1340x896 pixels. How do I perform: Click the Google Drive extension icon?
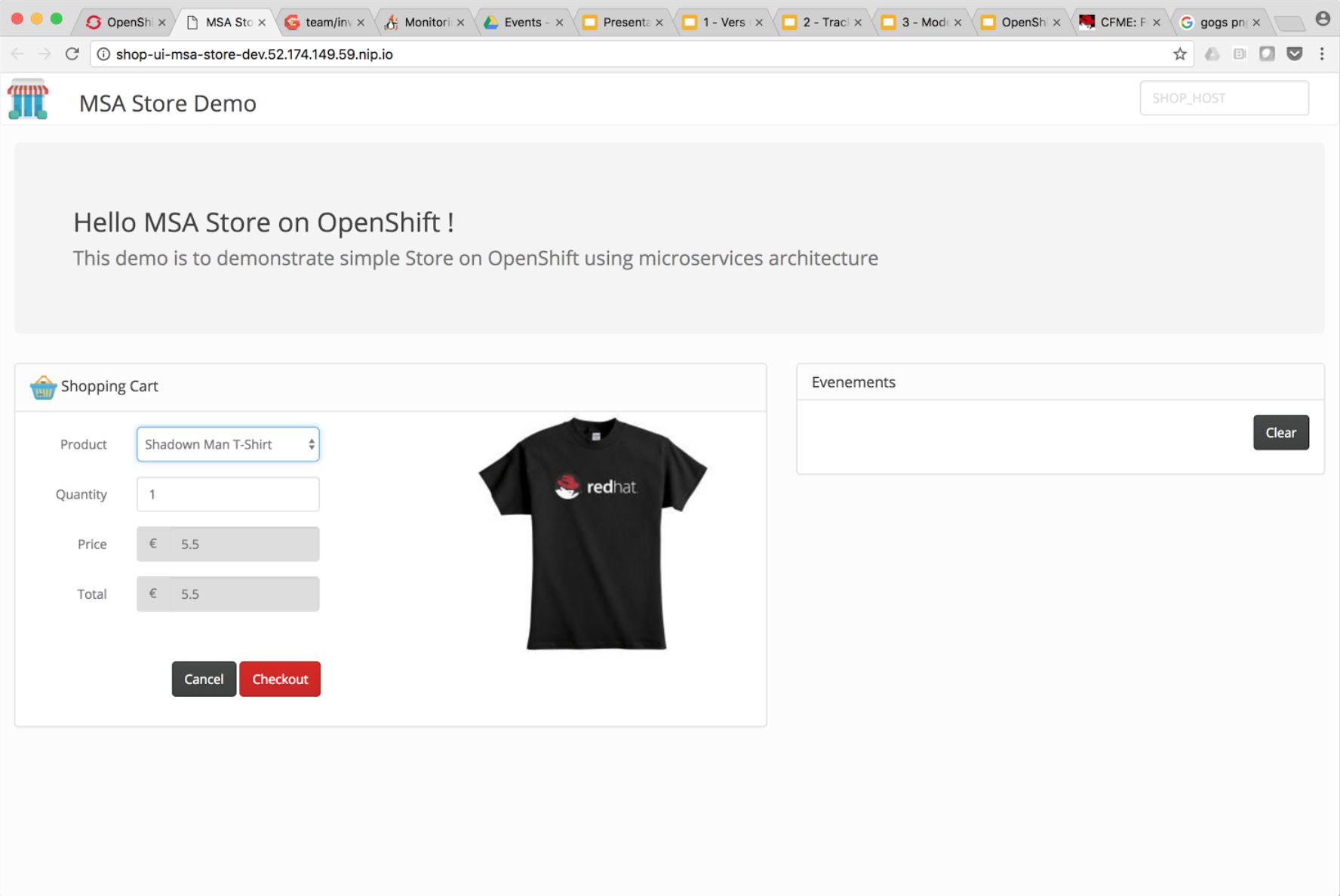[x=1212, y=54]
